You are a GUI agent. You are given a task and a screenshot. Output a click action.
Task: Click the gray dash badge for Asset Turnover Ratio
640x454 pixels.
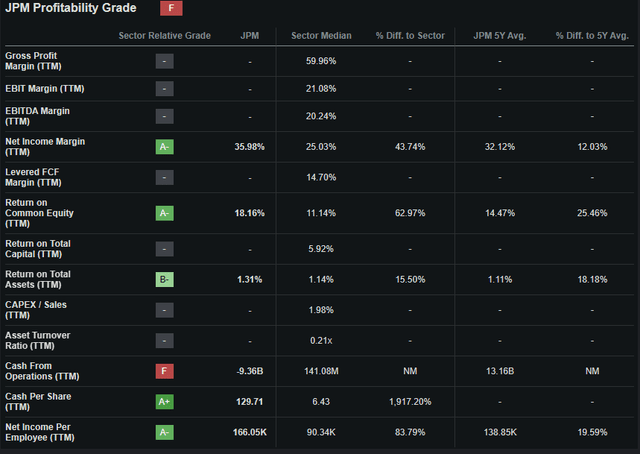(164, 340)
